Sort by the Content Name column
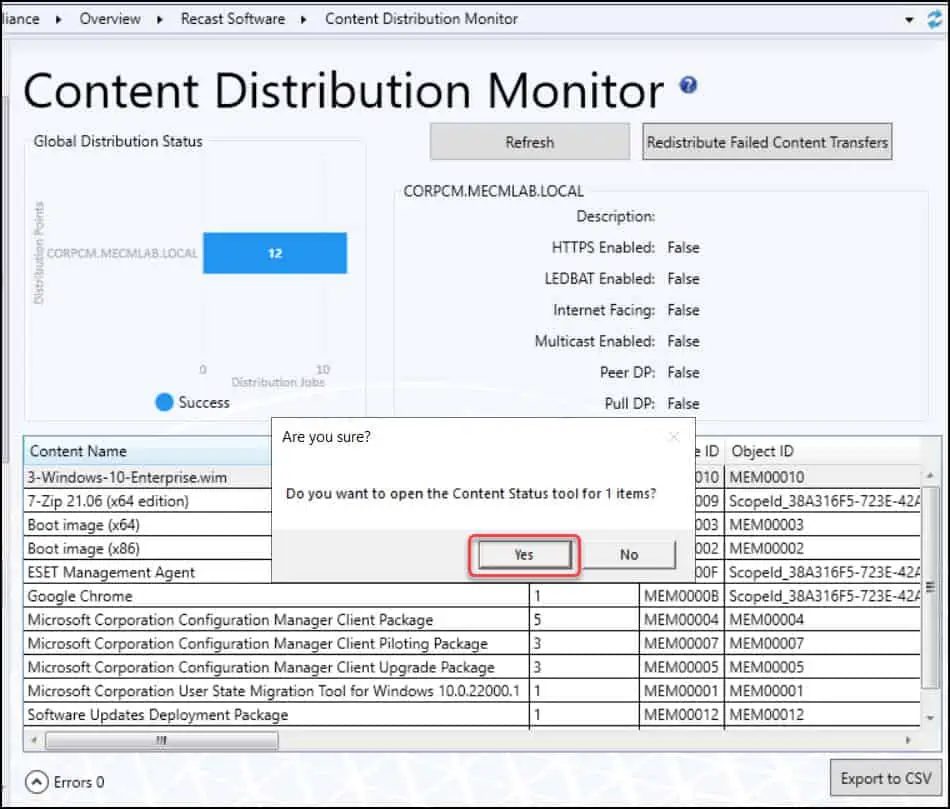This screenshot has width=950, height=809. pyautogui.click(x=148, y=451)
